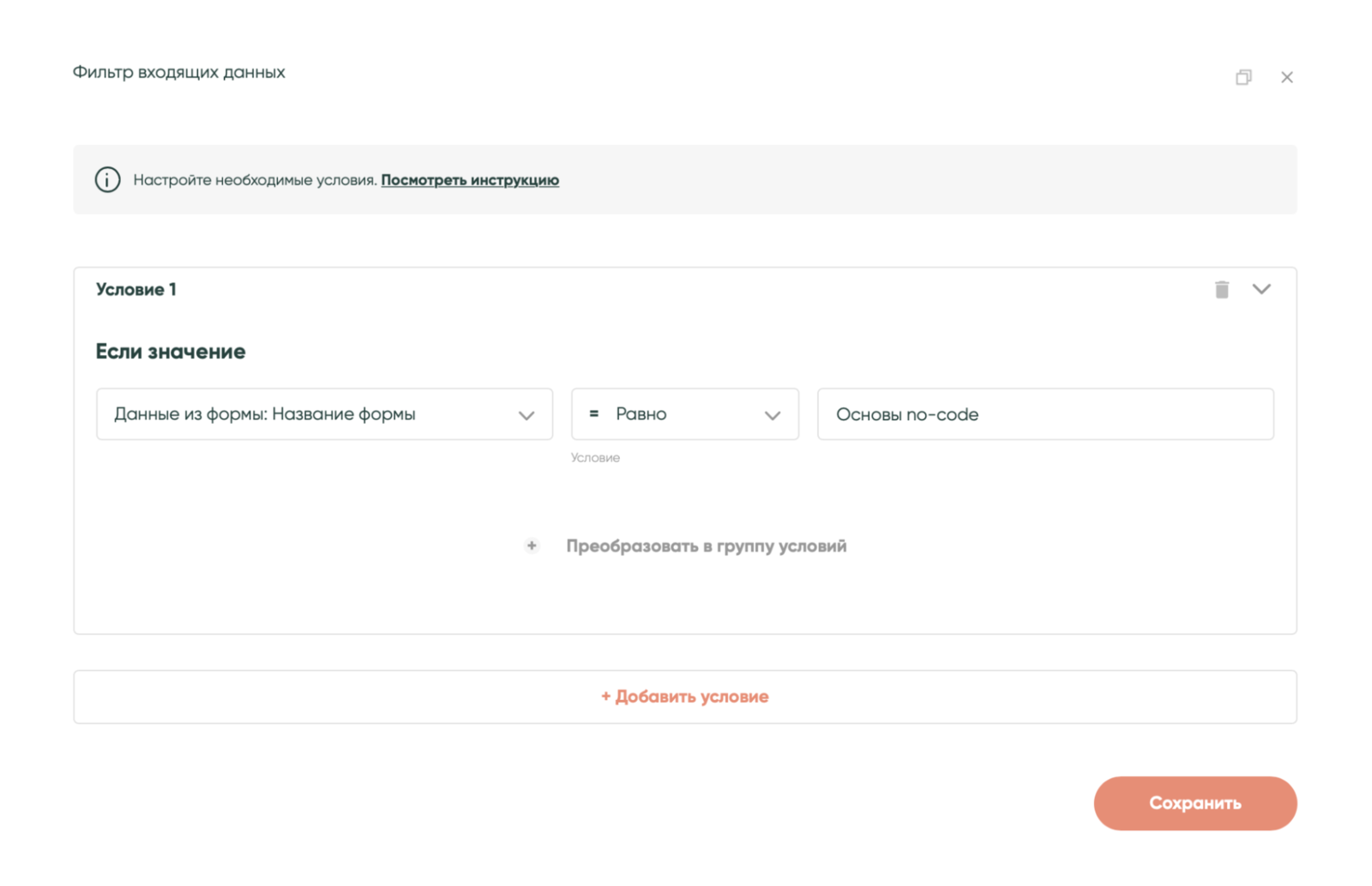This screenshot has width=1372, height=886.
Task: Click the equals sign icon in Равно
Action: [593, 414]
